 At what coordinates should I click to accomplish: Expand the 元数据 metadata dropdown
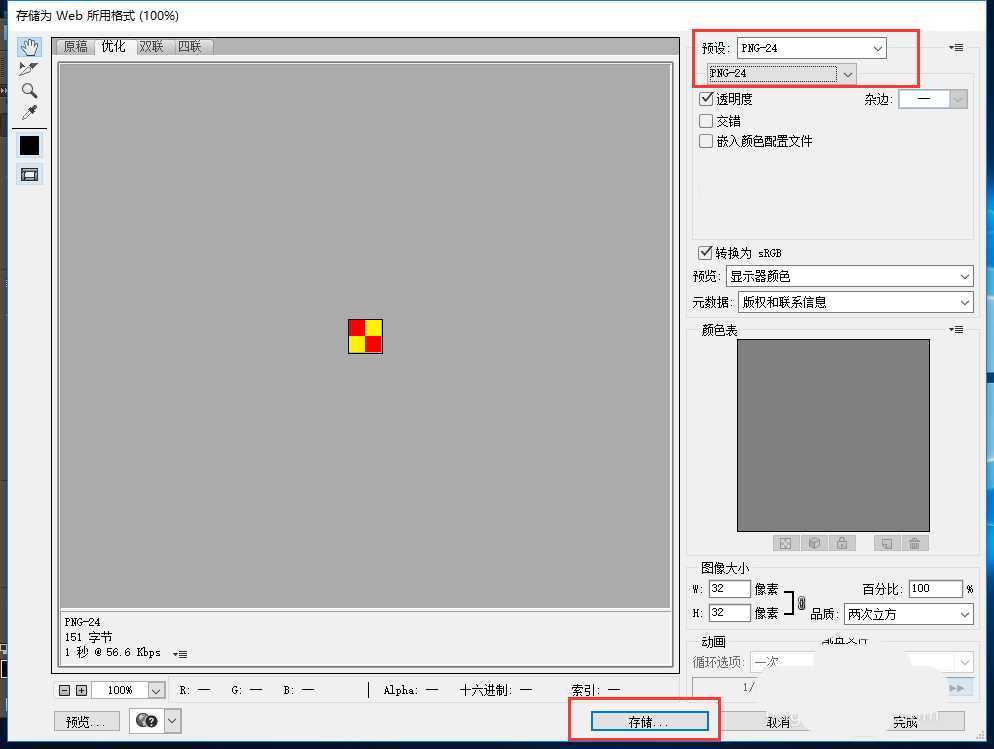click(855, 302)
